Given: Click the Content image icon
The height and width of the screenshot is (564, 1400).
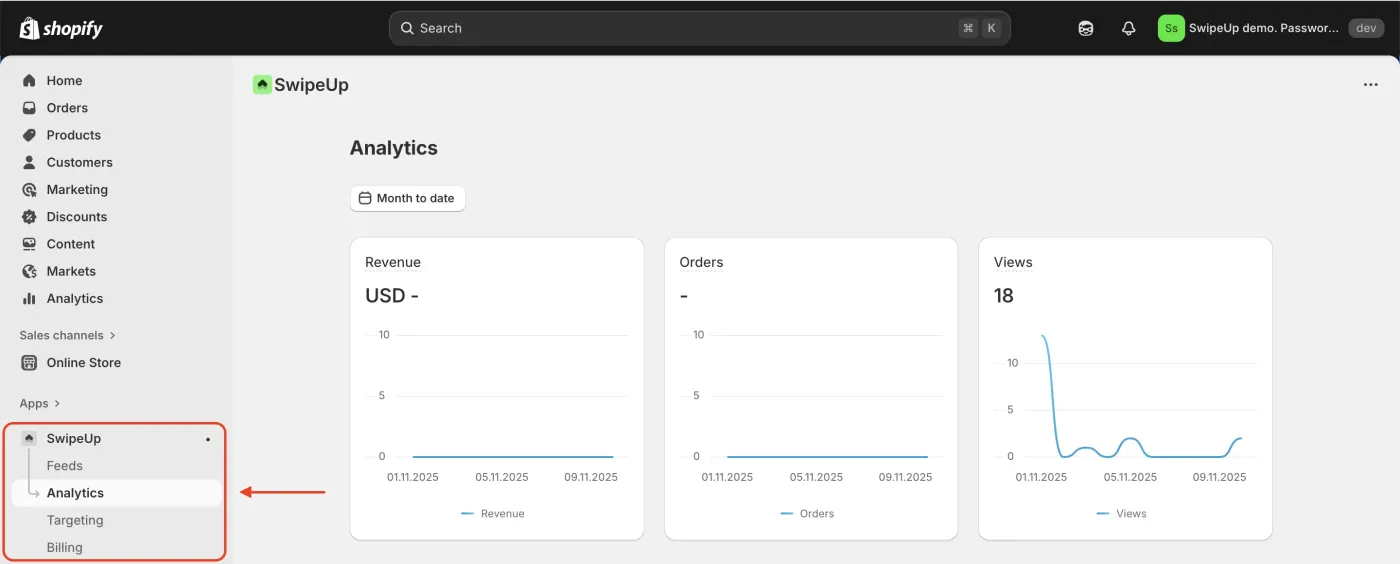Looking at the screenshot, I should point(29,244).
